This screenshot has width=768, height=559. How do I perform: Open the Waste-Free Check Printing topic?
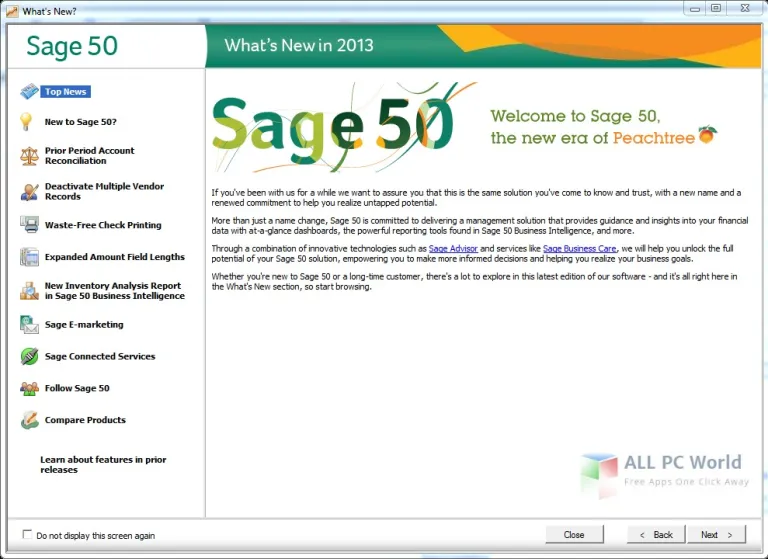[x=103, y=225]
